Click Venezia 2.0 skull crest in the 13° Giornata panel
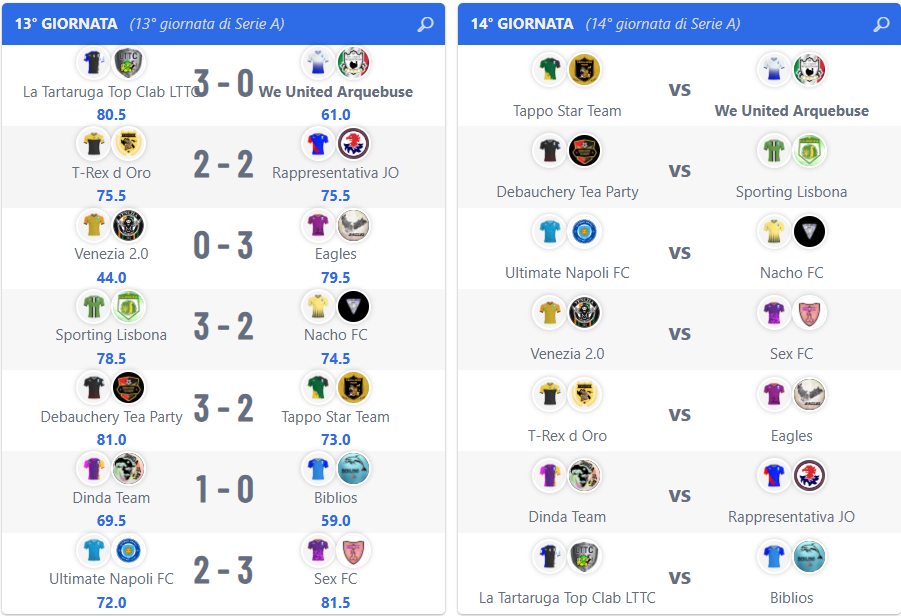This screenshot has width=901, height=616. 128,225
